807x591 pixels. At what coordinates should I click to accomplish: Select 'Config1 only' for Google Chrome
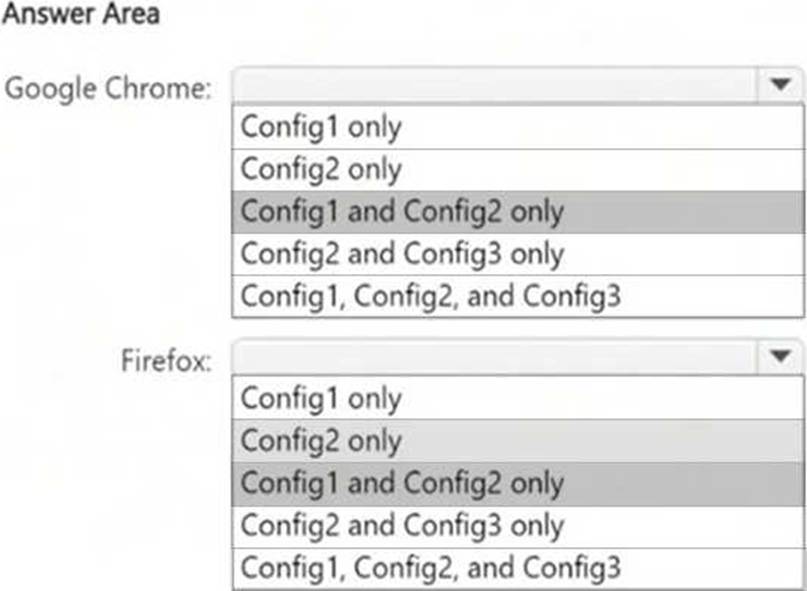pos(320,127)
